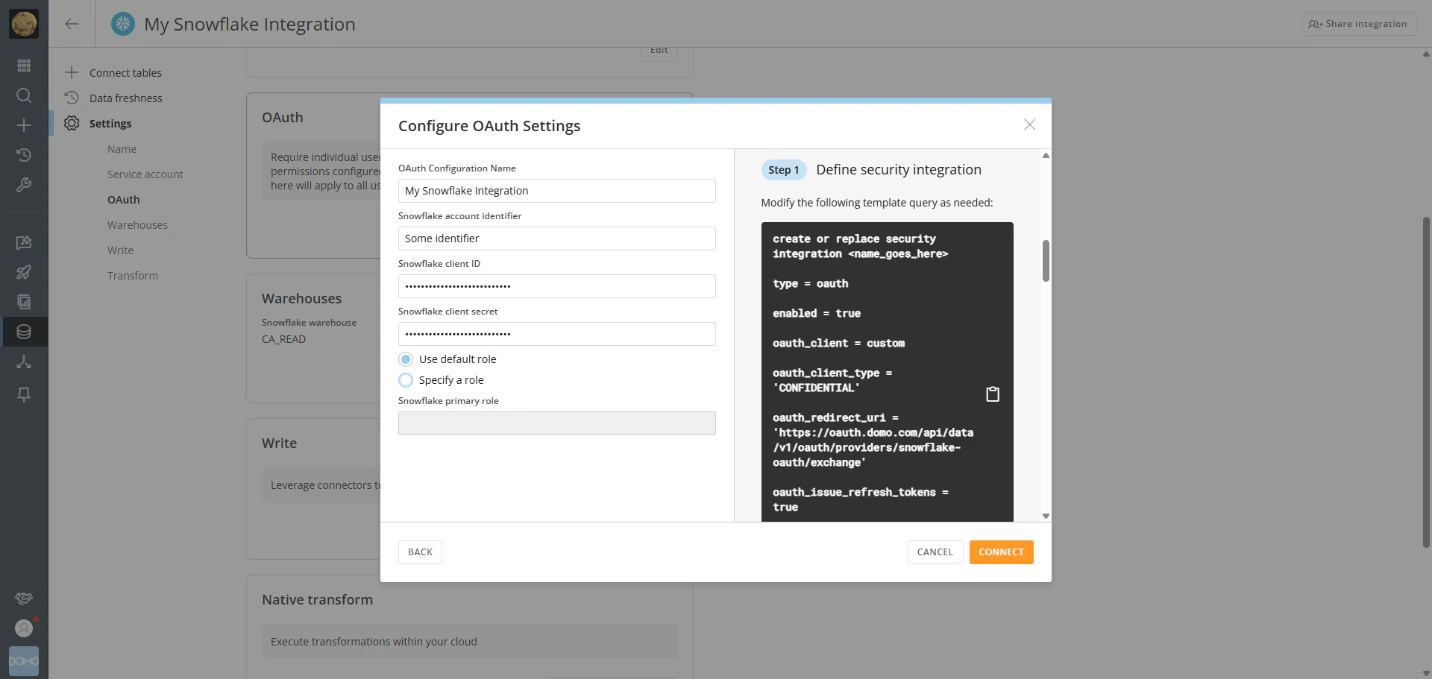This screenshot has width=1432, height=679.
Task: Click the main page vertical scrollbar
Action: [x=1427, y=381]
